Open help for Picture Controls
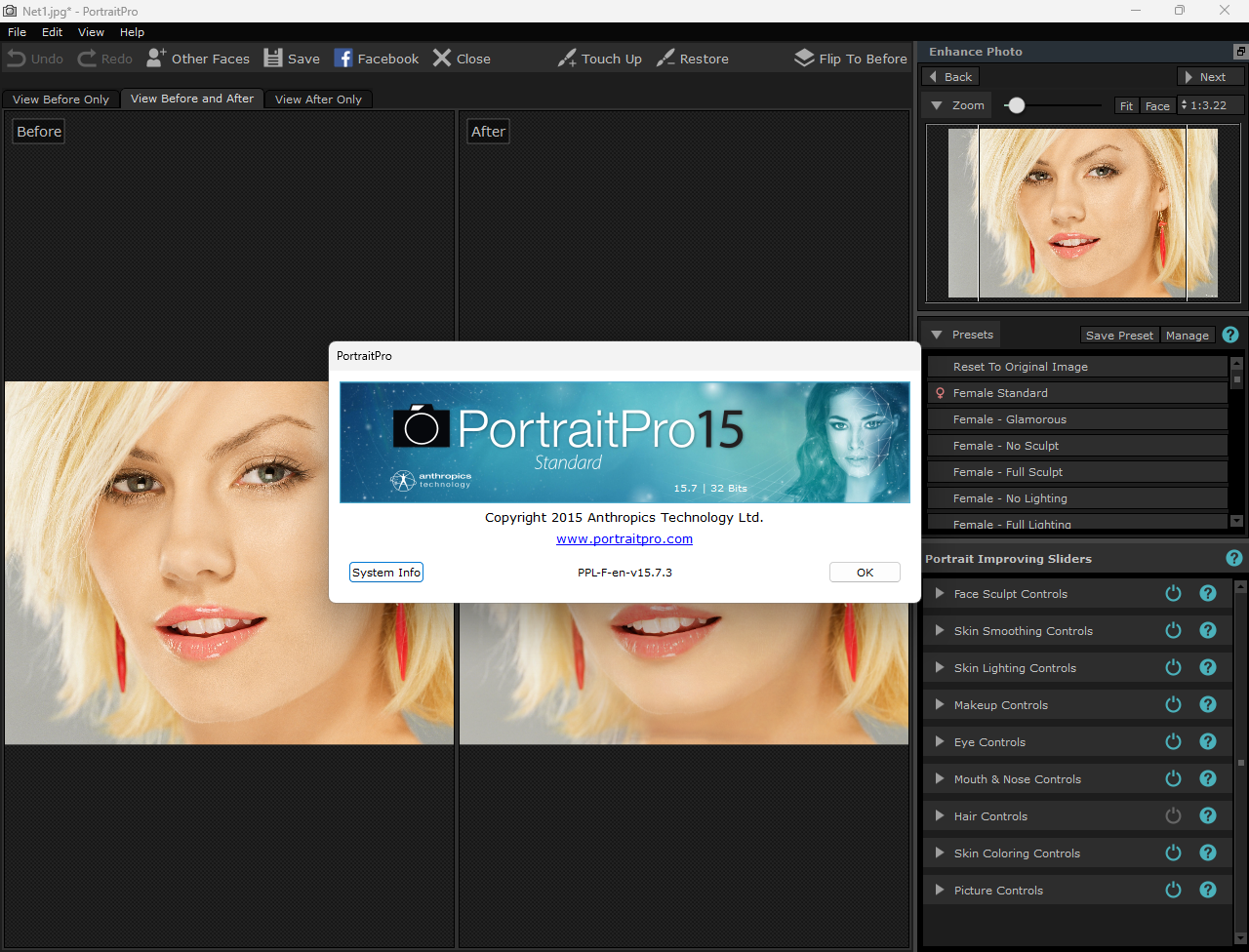The width and height of the screenshot is (1249, 952). click(1208, 891)
